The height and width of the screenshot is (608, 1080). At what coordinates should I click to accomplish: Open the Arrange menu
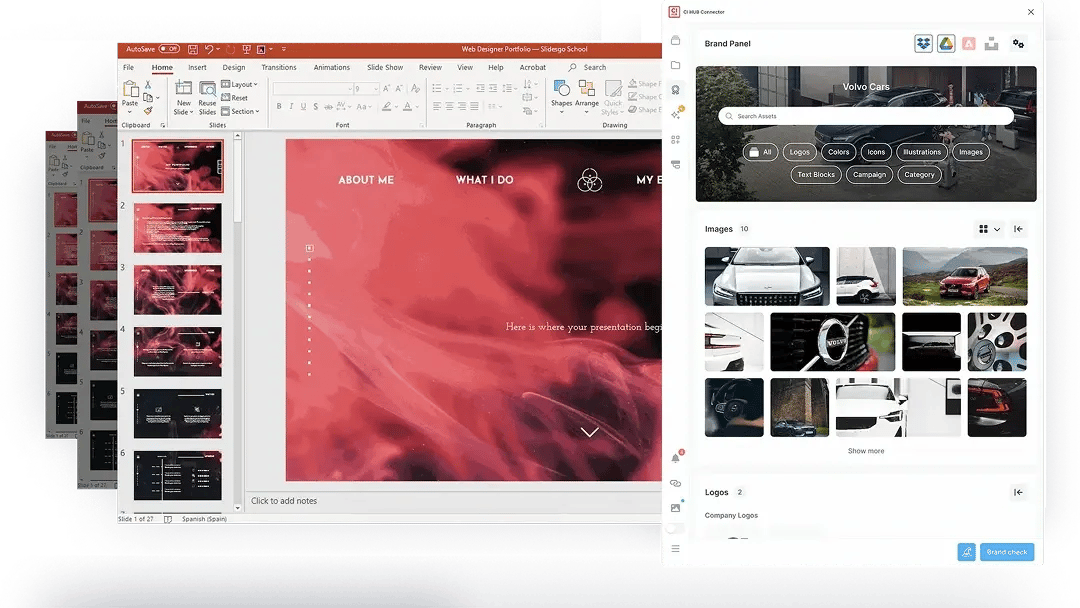587,96
